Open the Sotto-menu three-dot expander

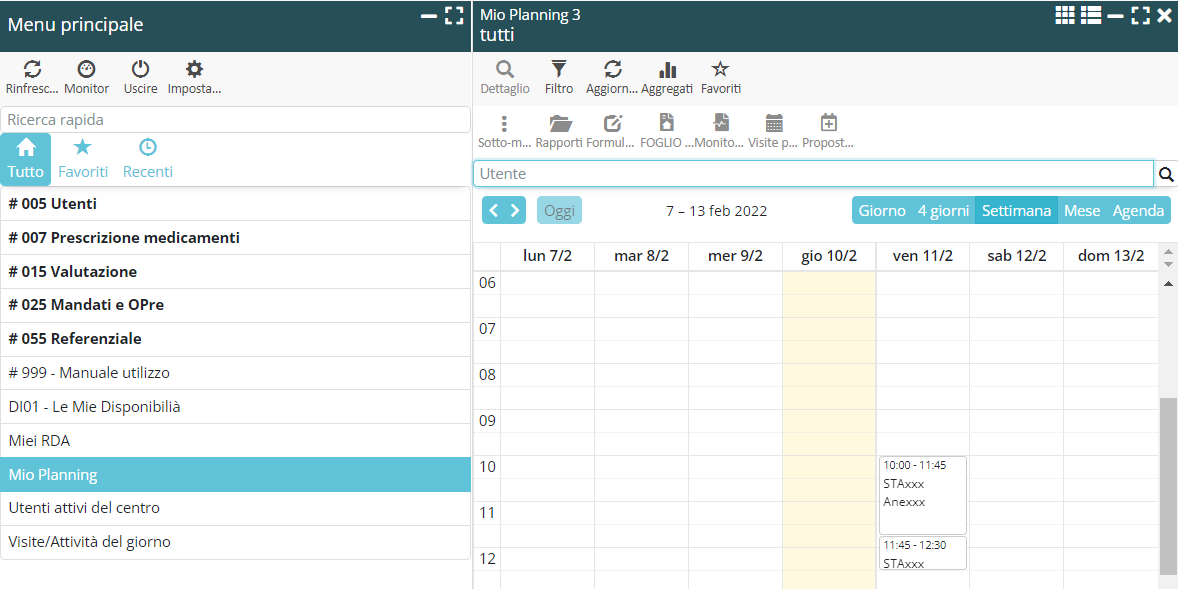[504, 124]
